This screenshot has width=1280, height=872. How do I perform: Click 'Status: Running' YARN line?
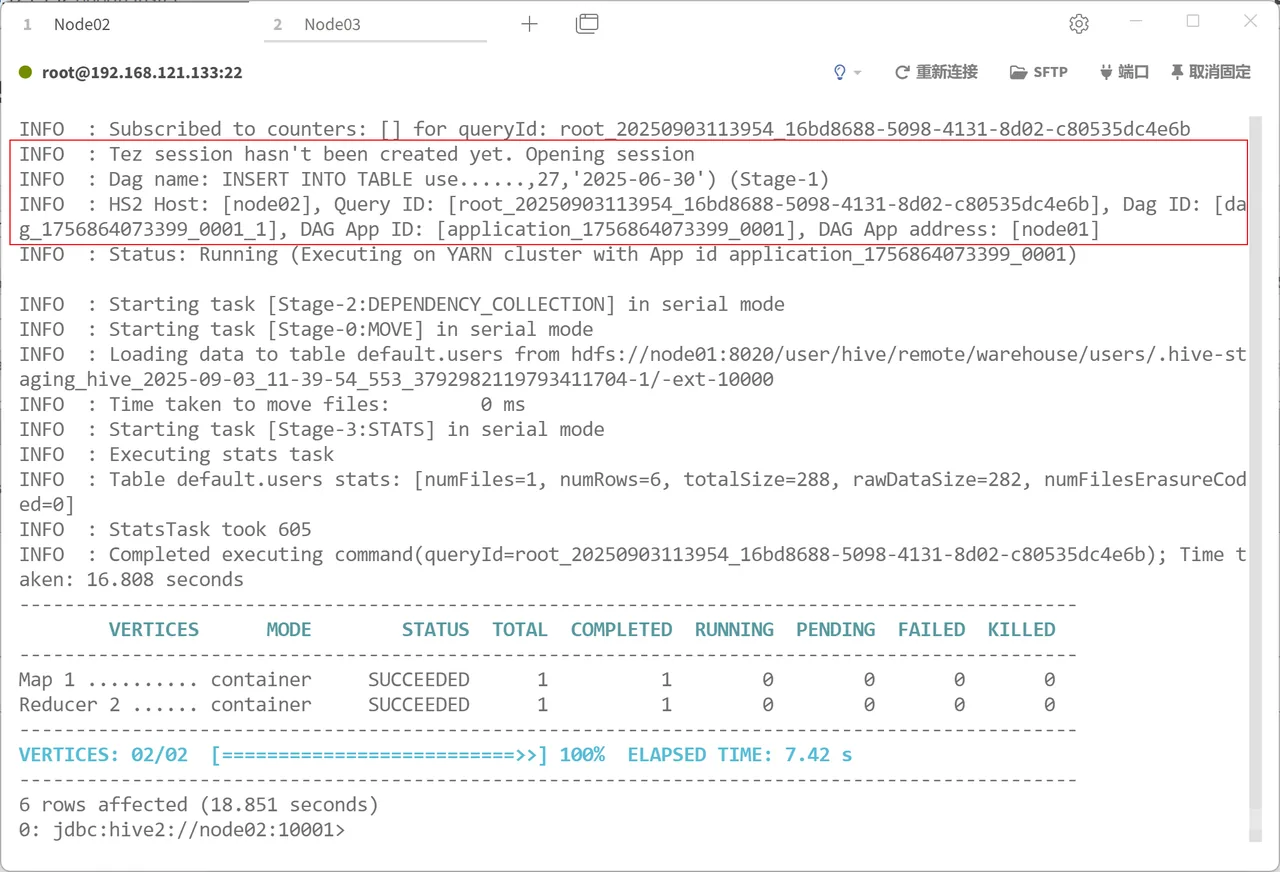pos(548,255)
